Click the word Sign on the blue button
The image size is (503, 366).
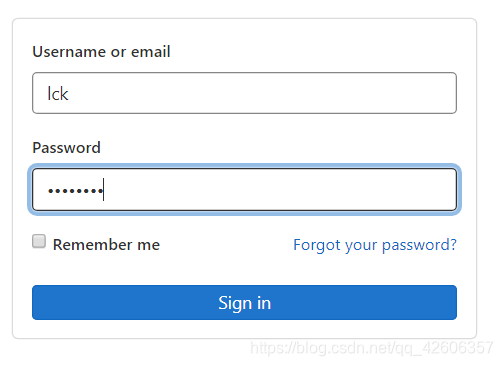pyautogui.click(x=235, y=303)
